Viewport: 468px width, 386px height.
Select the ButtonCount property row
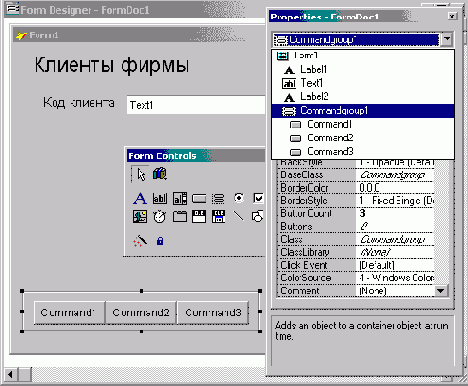(x=356, y=213)
